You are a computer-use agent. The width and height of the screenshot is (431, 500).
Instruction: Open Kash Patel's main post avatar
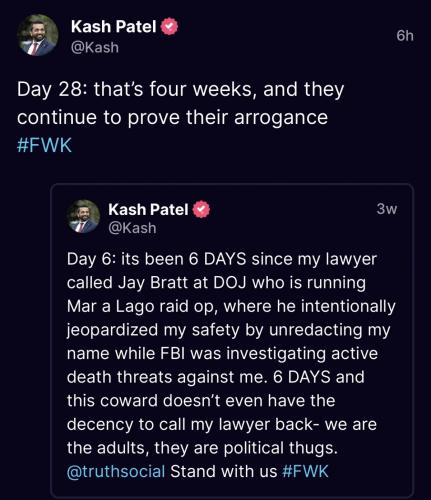pyautogui.click(x=38, y=35)
